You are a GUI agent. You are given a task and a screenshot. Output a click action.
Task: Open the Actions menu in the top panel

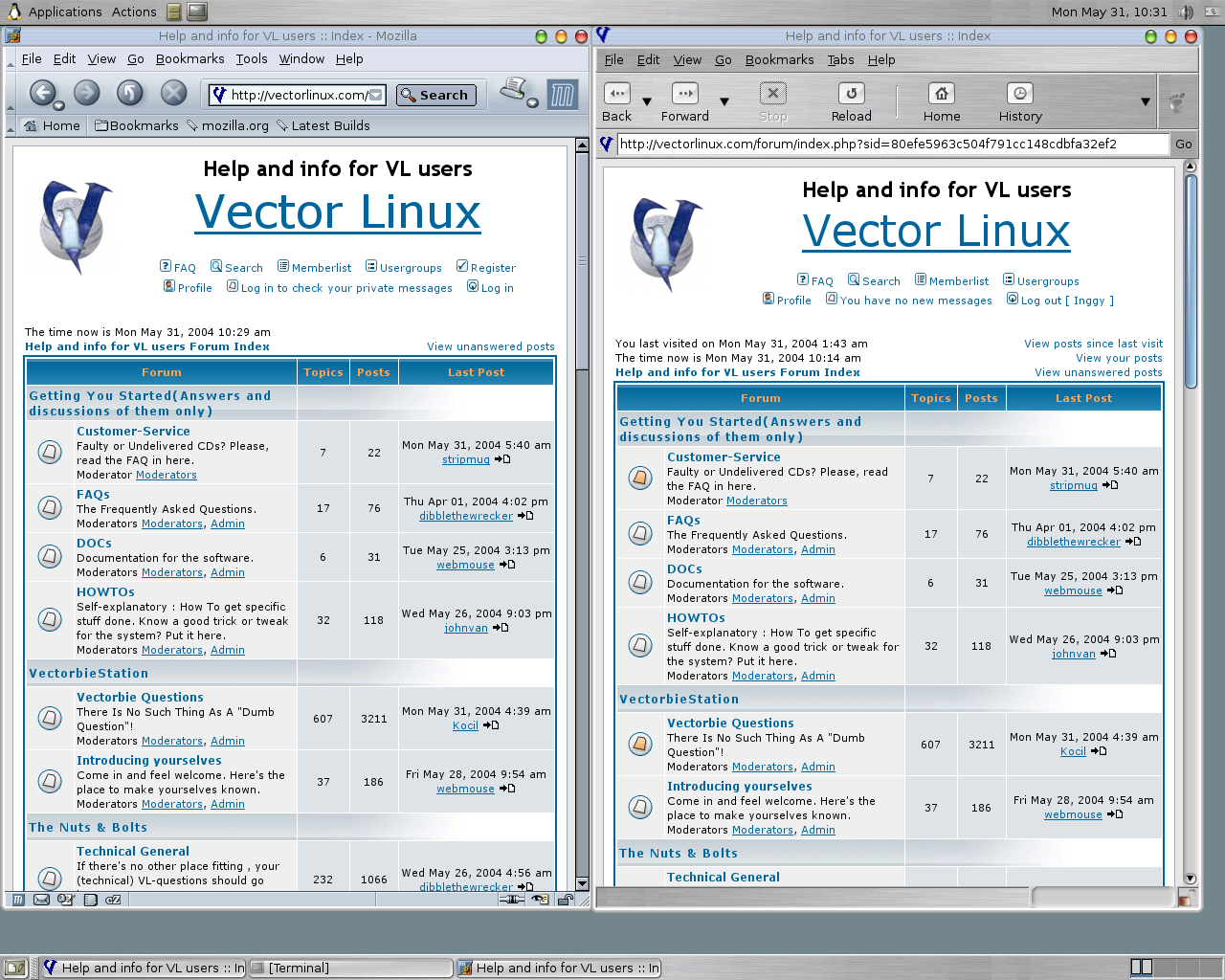[134, 11]
